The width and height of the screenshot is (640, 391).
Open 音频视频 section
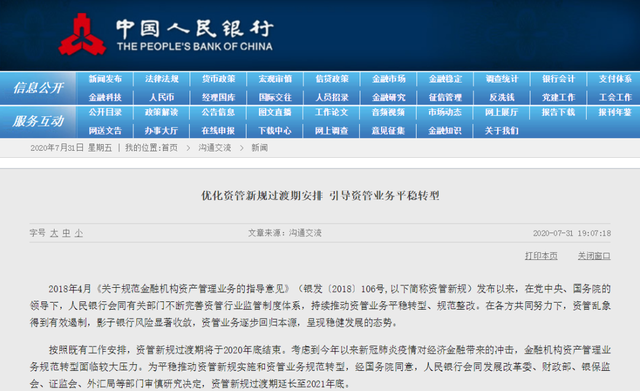coord(389,112)
